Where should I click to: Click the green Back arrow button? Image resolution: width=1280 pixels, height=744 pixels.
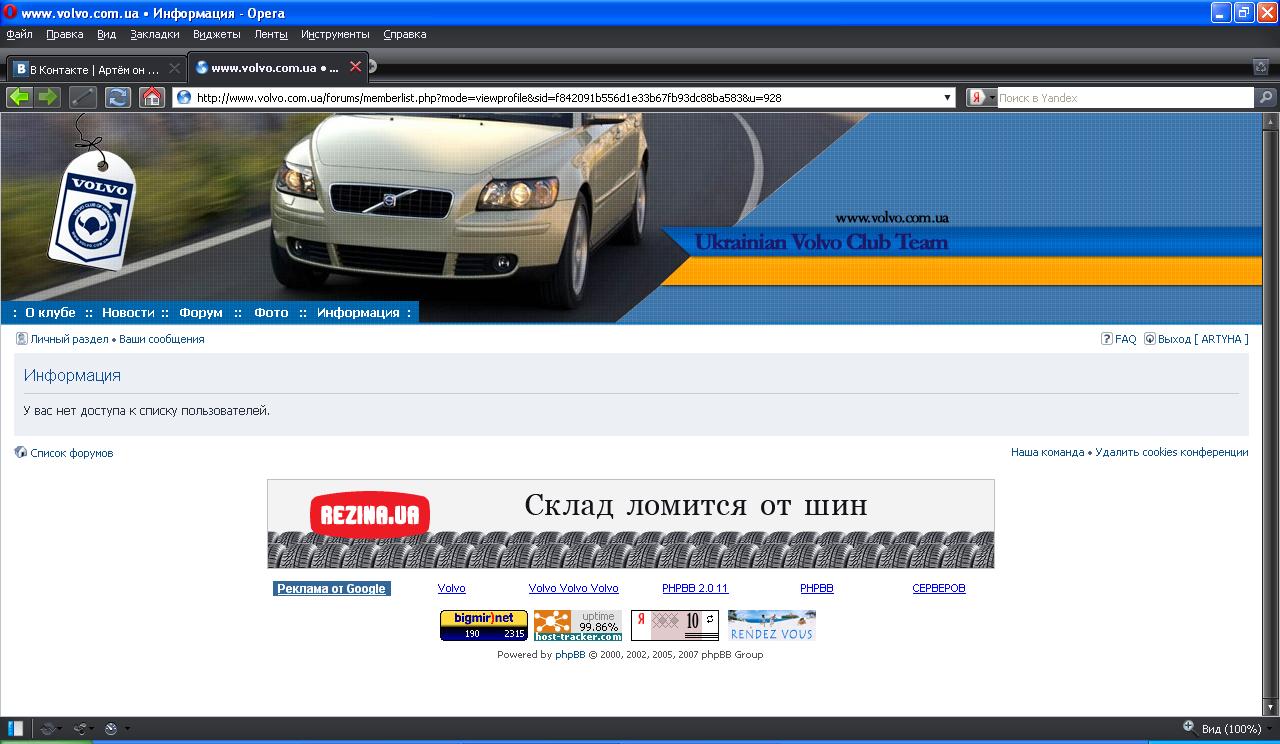(x=19, y=97)
